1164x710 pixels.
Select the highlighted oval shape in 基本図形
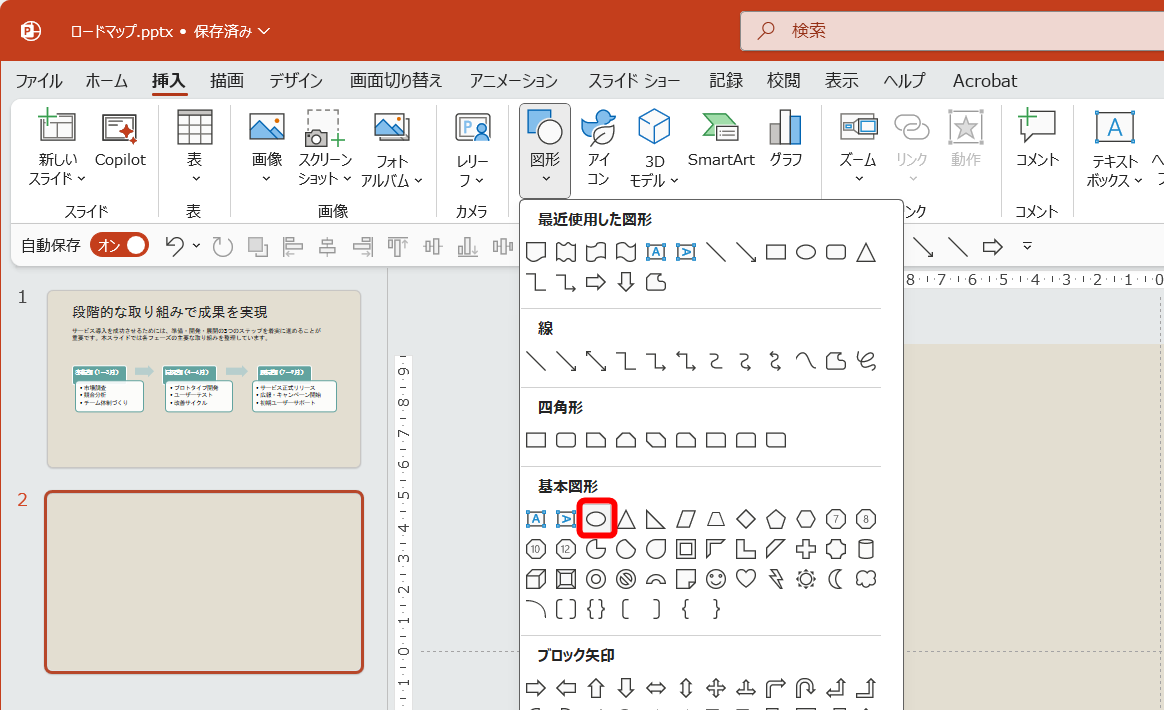tap(596, 519)
